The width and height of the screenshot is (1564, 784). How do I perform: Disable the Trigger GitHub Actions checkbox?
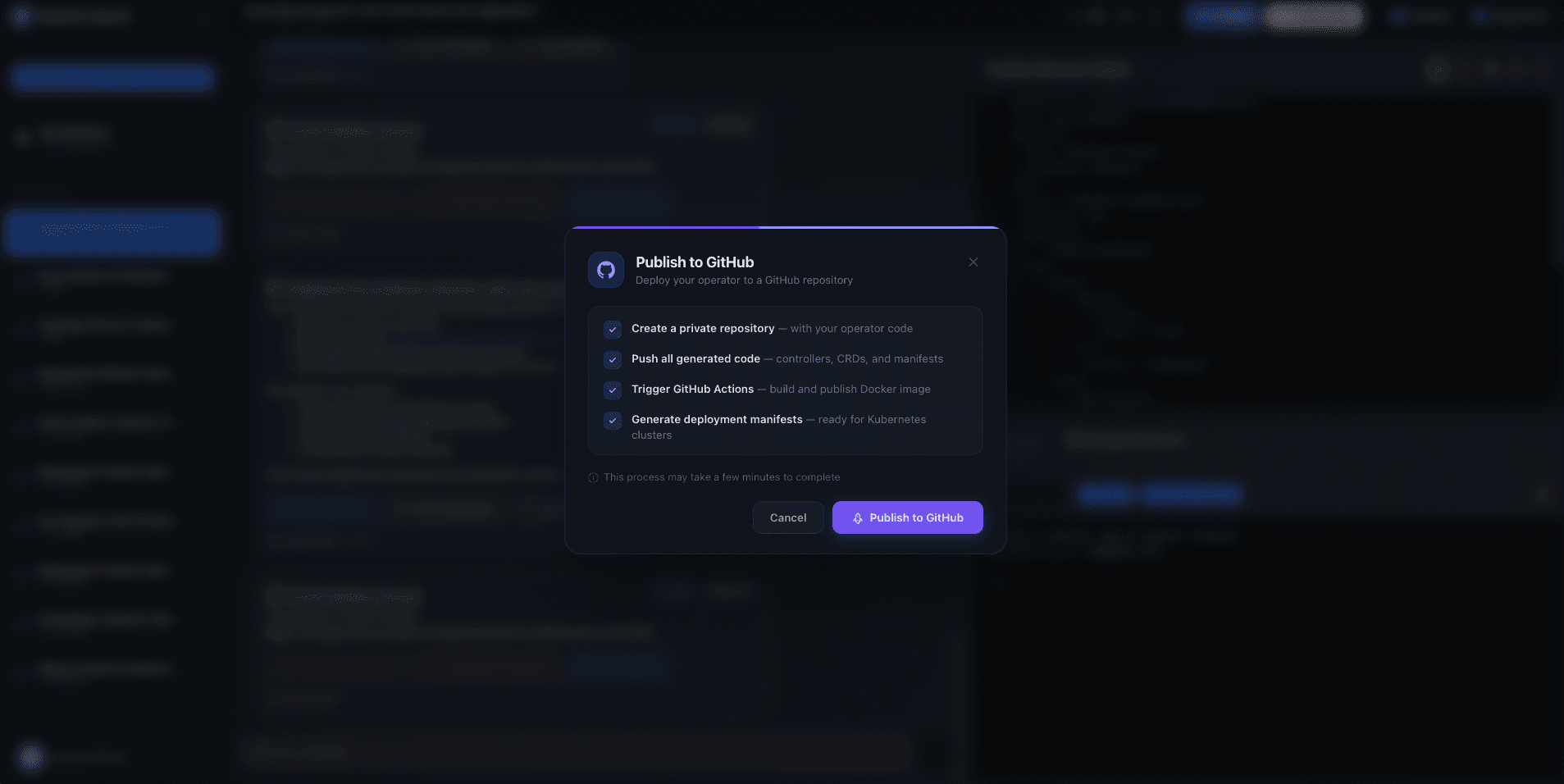[613, 390]
